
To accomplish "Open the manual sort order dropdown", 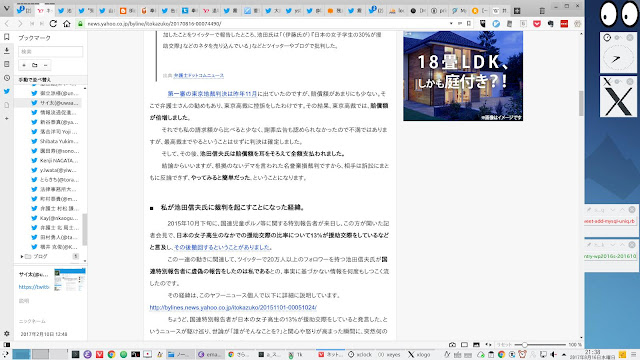I will click(x=51, y=80).
